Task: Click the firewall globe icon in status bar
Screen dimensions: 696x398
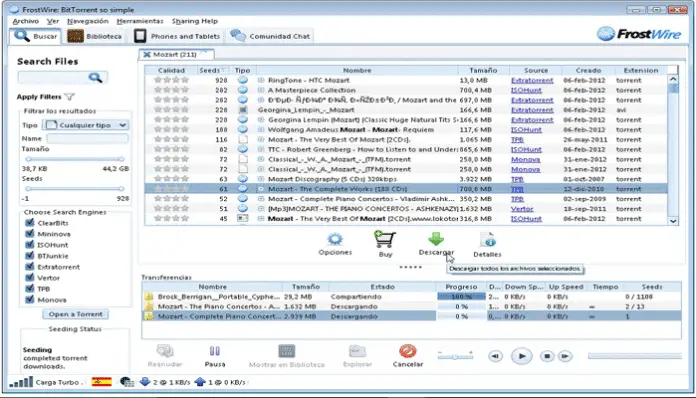Action: coord(127,382)
